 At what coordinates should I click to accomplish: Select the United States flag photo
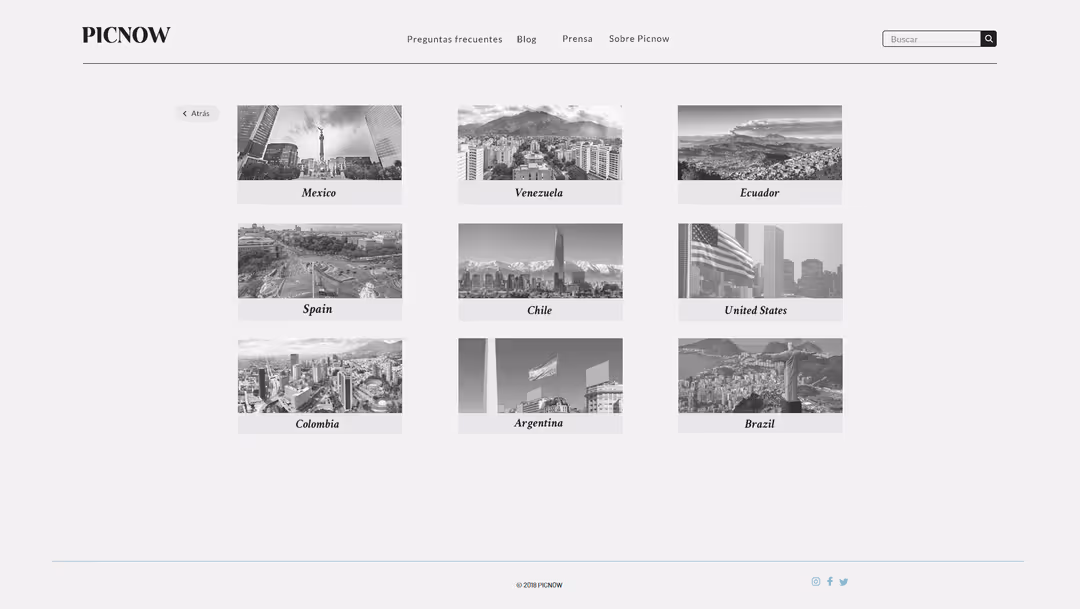760,261
